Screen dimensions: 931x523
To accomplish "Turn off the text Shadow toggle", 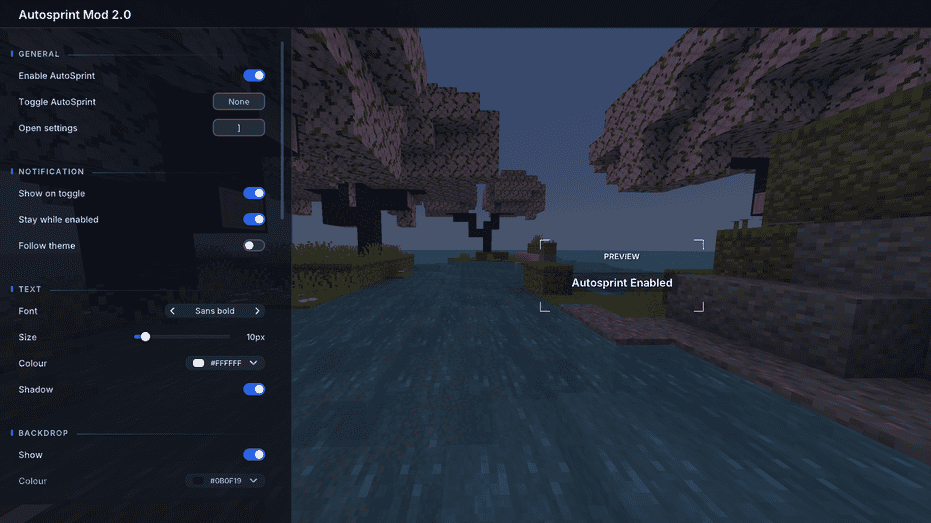I will click(x=254, y=389).
